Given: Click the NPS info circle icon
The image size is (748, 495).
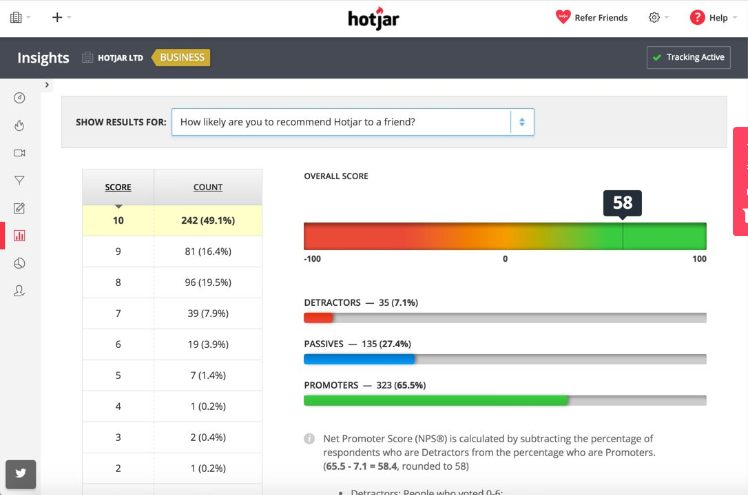Looking at the screenshot, I should [309, 439].
